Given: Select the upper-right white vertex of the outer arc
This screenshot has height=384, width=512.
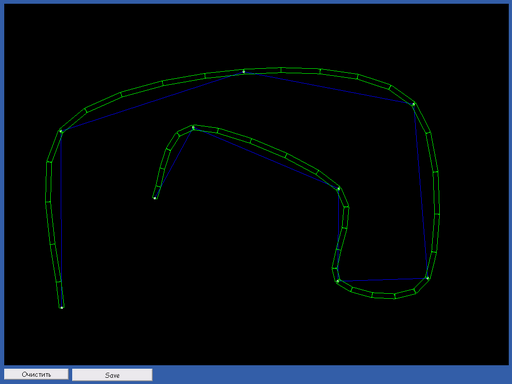Looking at the screenshot, I should (414, 104).
